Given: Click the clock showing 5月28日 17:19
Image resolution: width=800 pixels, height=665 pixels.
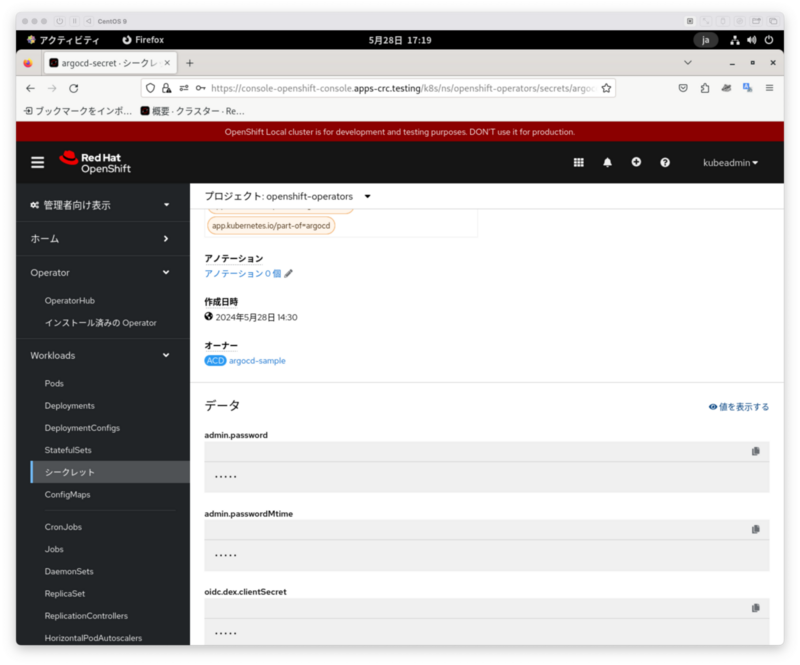Looking at the screenshot, I should 400,40.
